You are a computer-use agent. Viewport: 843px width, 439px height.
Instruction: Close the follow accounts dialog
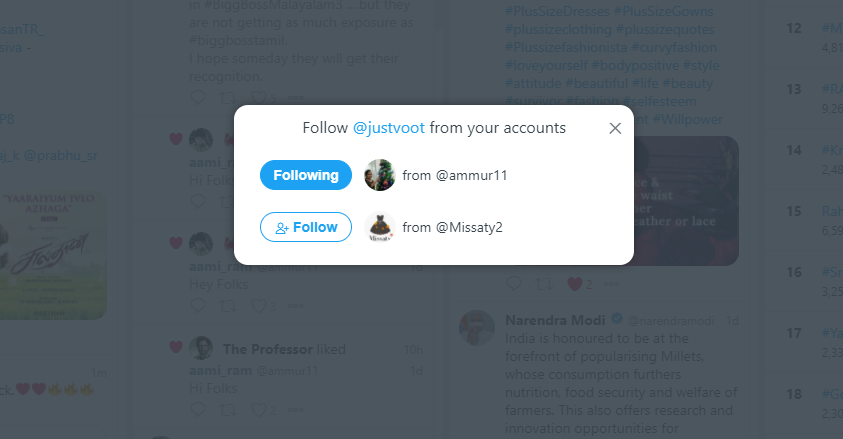[x=615, y=128]
